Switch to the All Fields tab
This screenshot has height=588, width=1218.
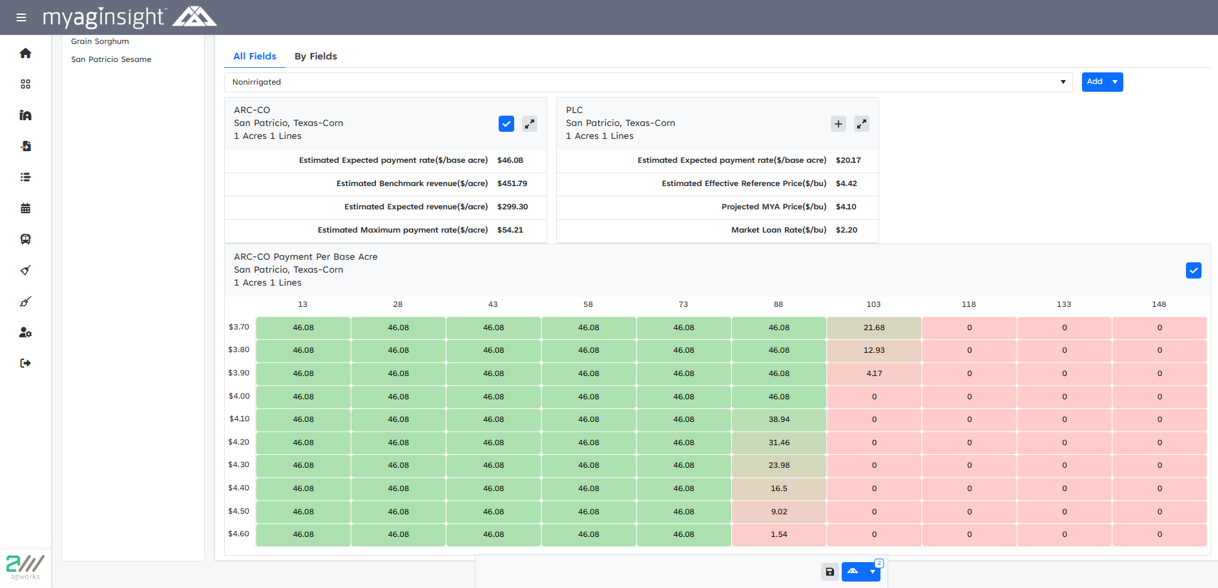255,56
